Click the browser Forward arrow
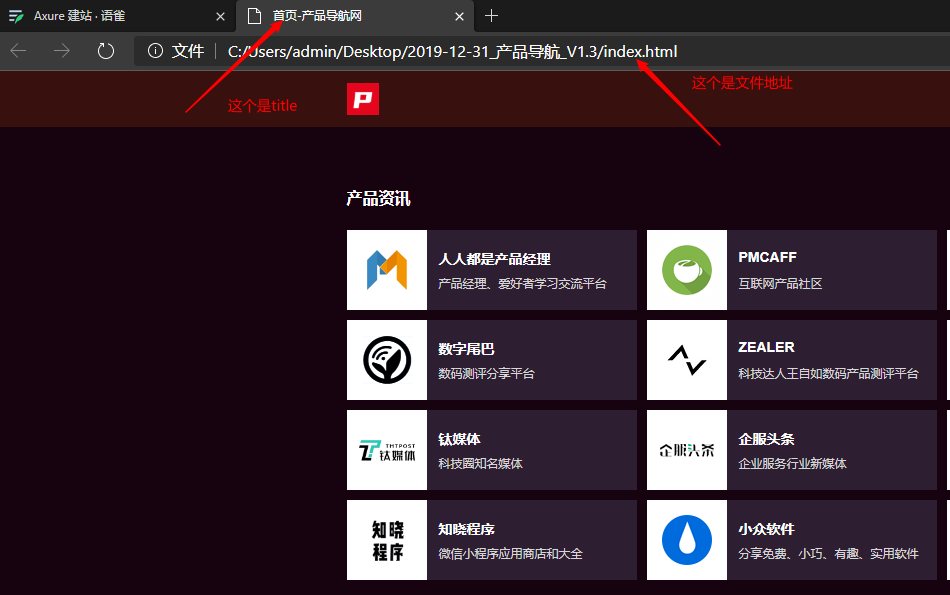The image size is (950, 595). point(62,51)
